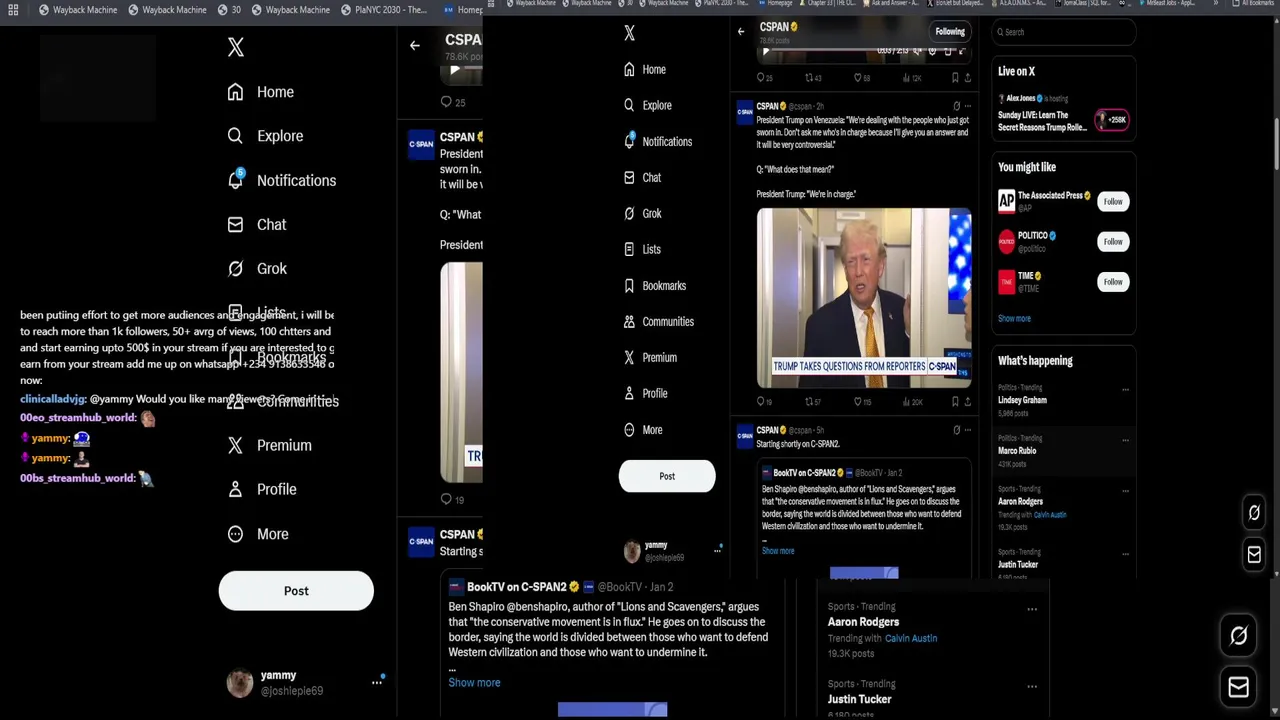Screen dimensions: 1280x720
Task: Enter fullscreen on the CSPAN video player
Action: pyautogui.click(x=962, y=51)
